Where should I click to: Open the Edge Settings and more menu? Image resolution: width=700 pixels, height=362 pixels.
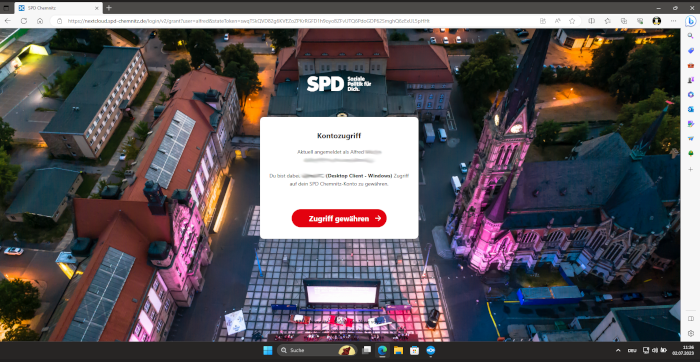pyautogui.click(x=673, y=21)
